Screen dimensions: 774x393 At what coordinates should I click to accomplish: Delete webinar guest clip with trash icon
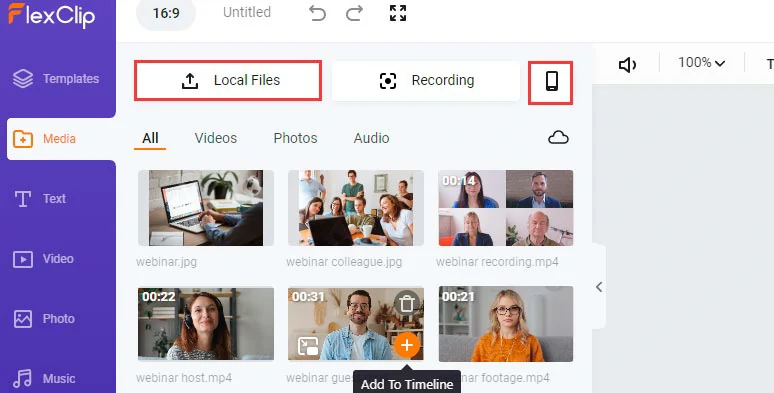click(407, 304)
